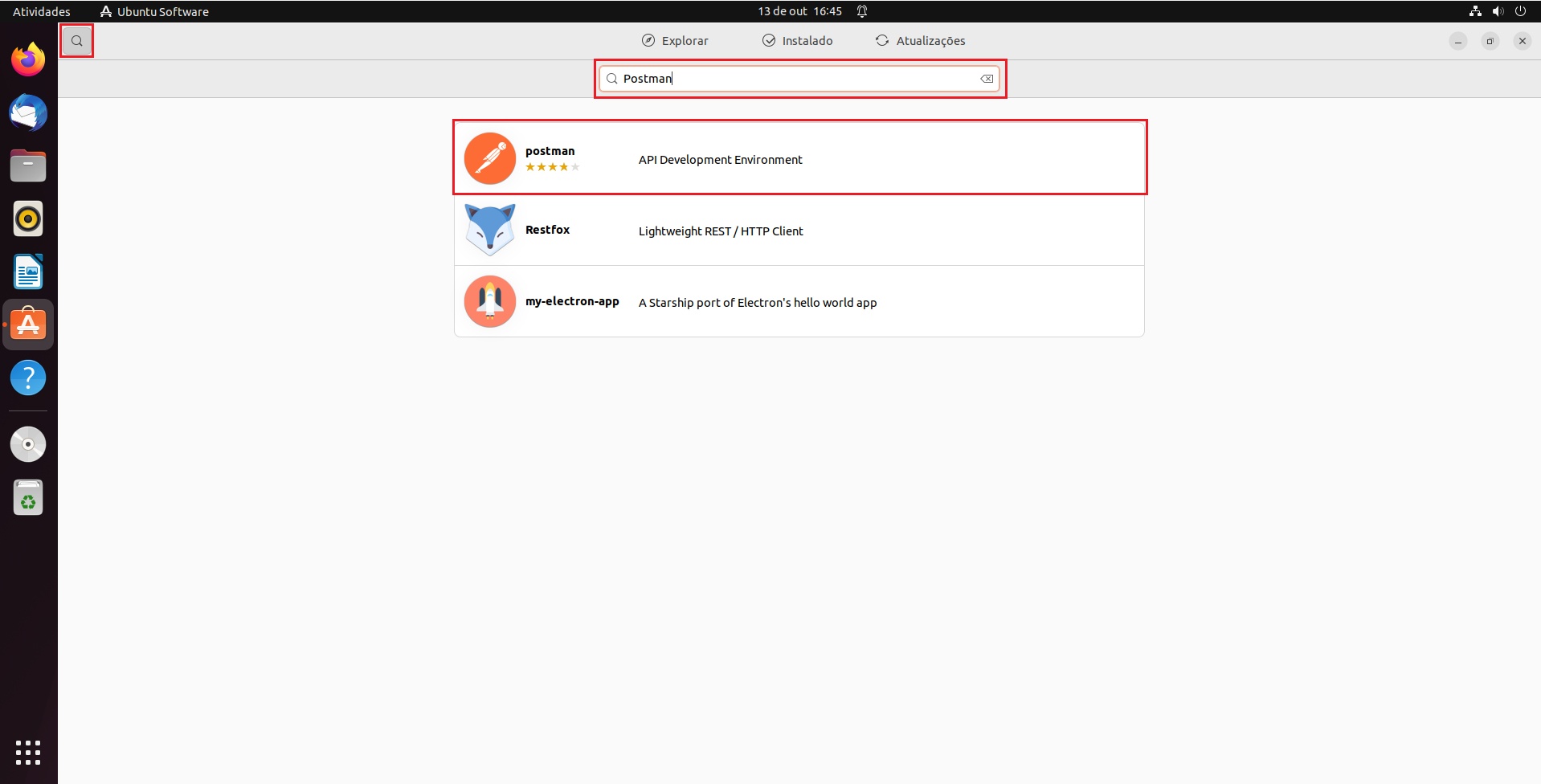The width and height of the screenshot is (1541, 784).
Task: Open the power menu icon
Action: (1520, 11)
